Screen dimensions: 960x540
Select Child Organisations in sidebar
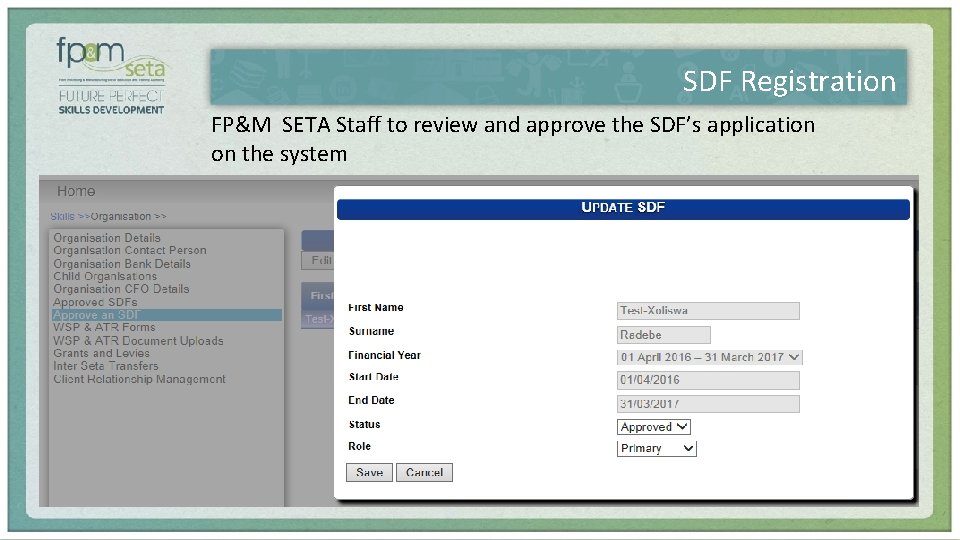(105, 276)
